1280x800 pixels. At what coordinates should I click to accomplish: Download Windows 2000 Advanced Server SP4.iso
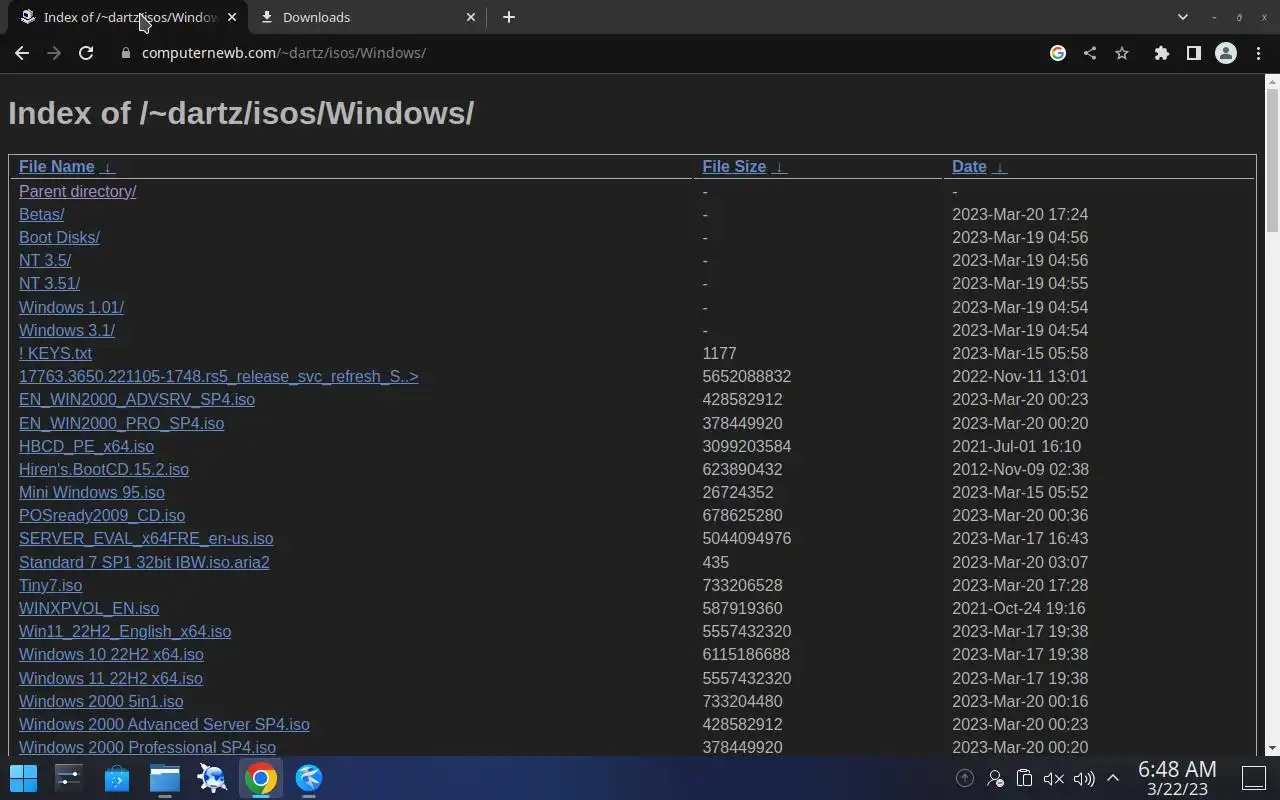(x=164, y=724)
